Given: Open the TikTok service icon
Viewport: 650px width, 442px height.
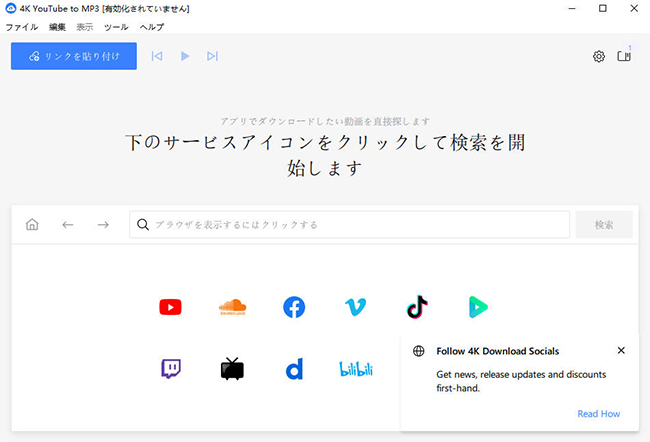Looking at the screenshot, I should (x=417, y=307).
